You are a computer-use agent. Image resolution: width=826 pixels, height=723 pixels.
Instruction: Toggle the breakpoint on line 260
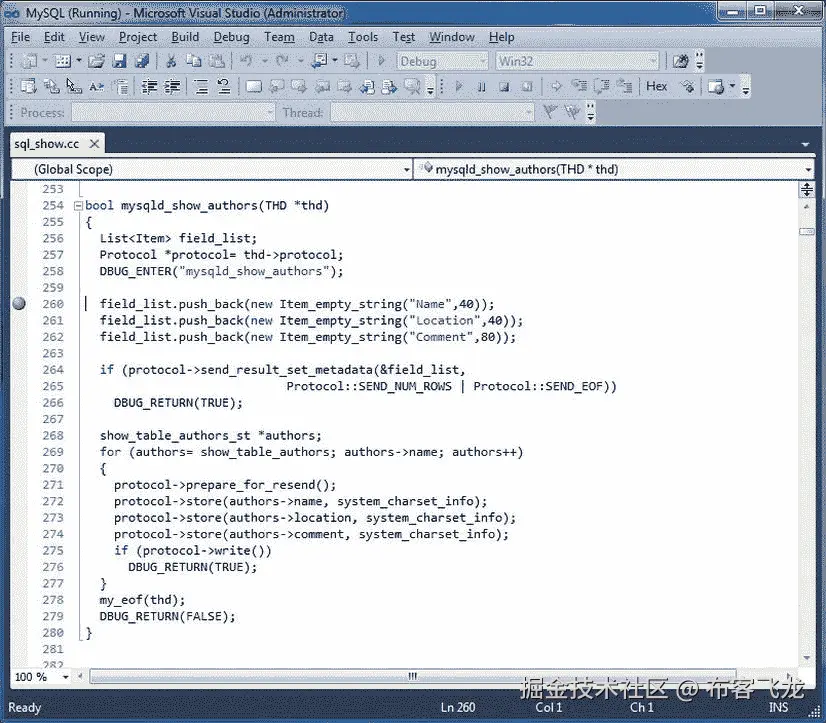[19, 304]
